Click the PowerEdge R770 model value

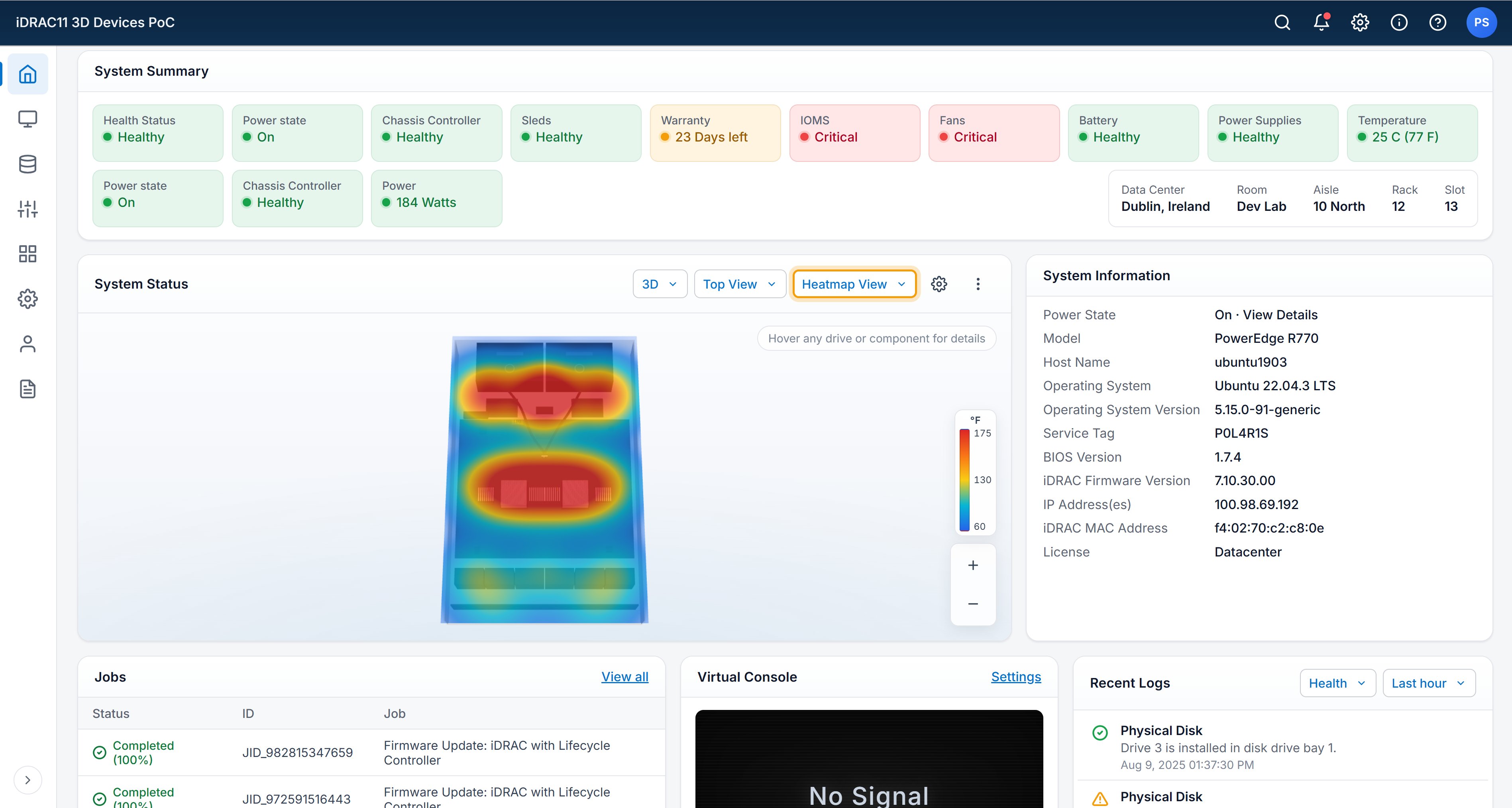pyautogui.click(x=1267, y=338)
